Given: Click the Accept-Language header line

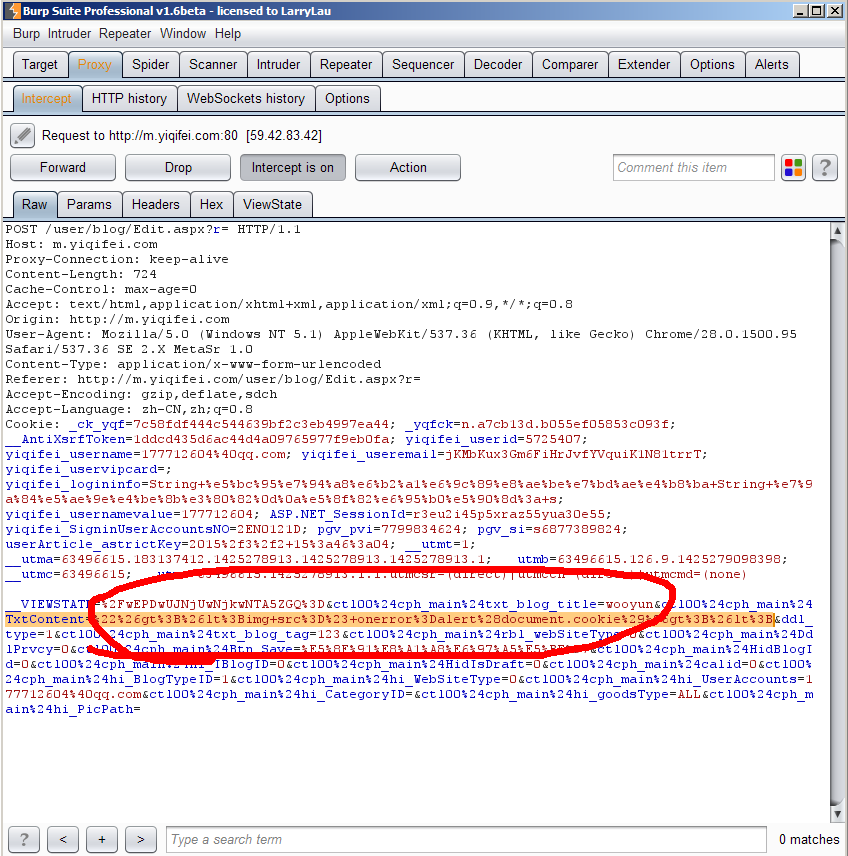Looking at the screenshot, I should (129, 409).
